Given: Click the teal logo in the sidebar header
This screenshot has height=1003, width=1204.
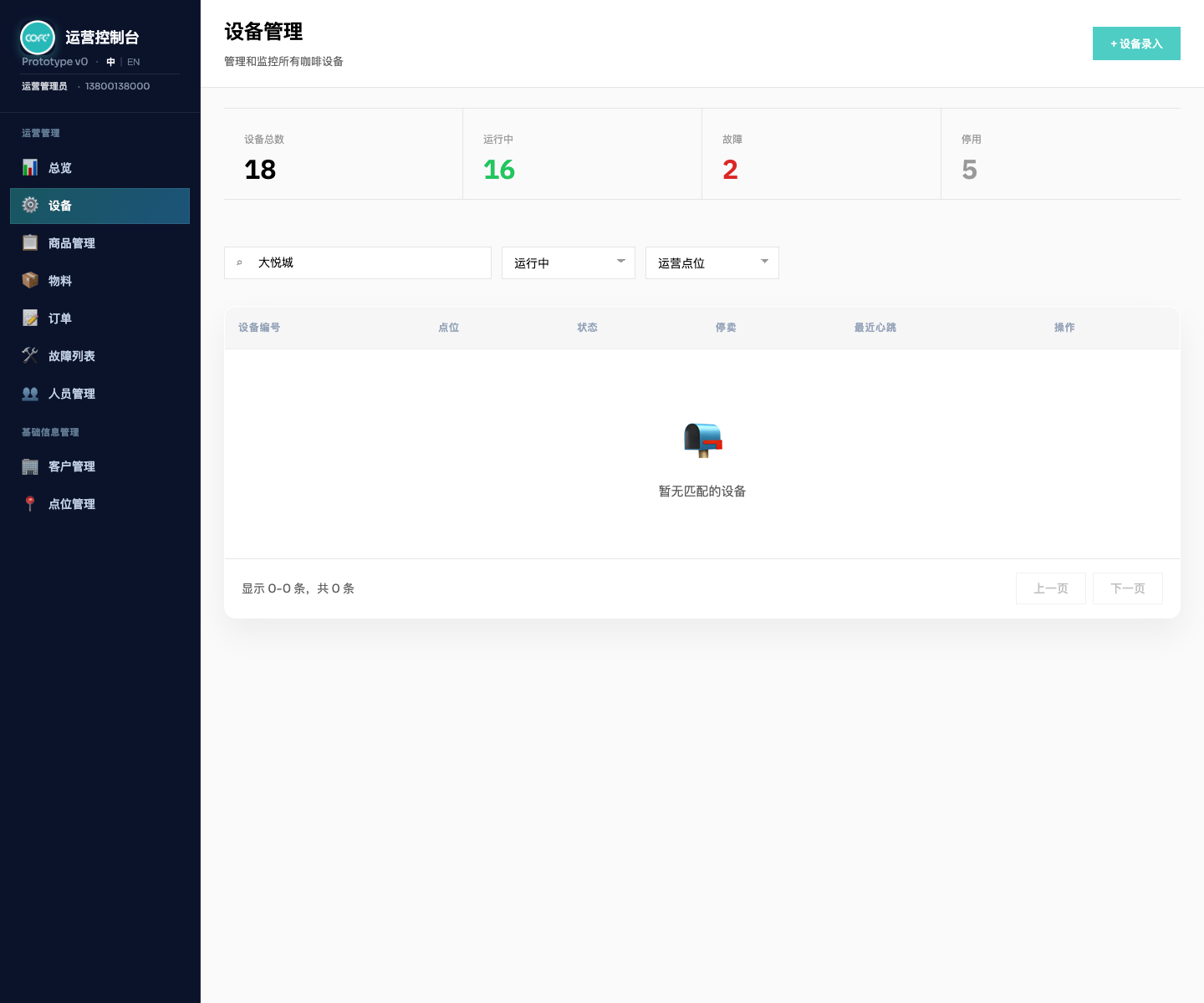Looking at the screenshot, I should [38, 38].
